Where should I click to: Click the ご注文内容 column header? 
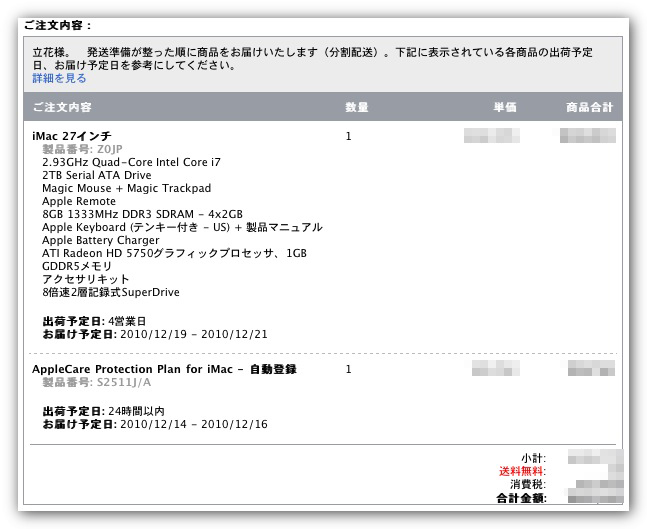click(x=62, y=107)
